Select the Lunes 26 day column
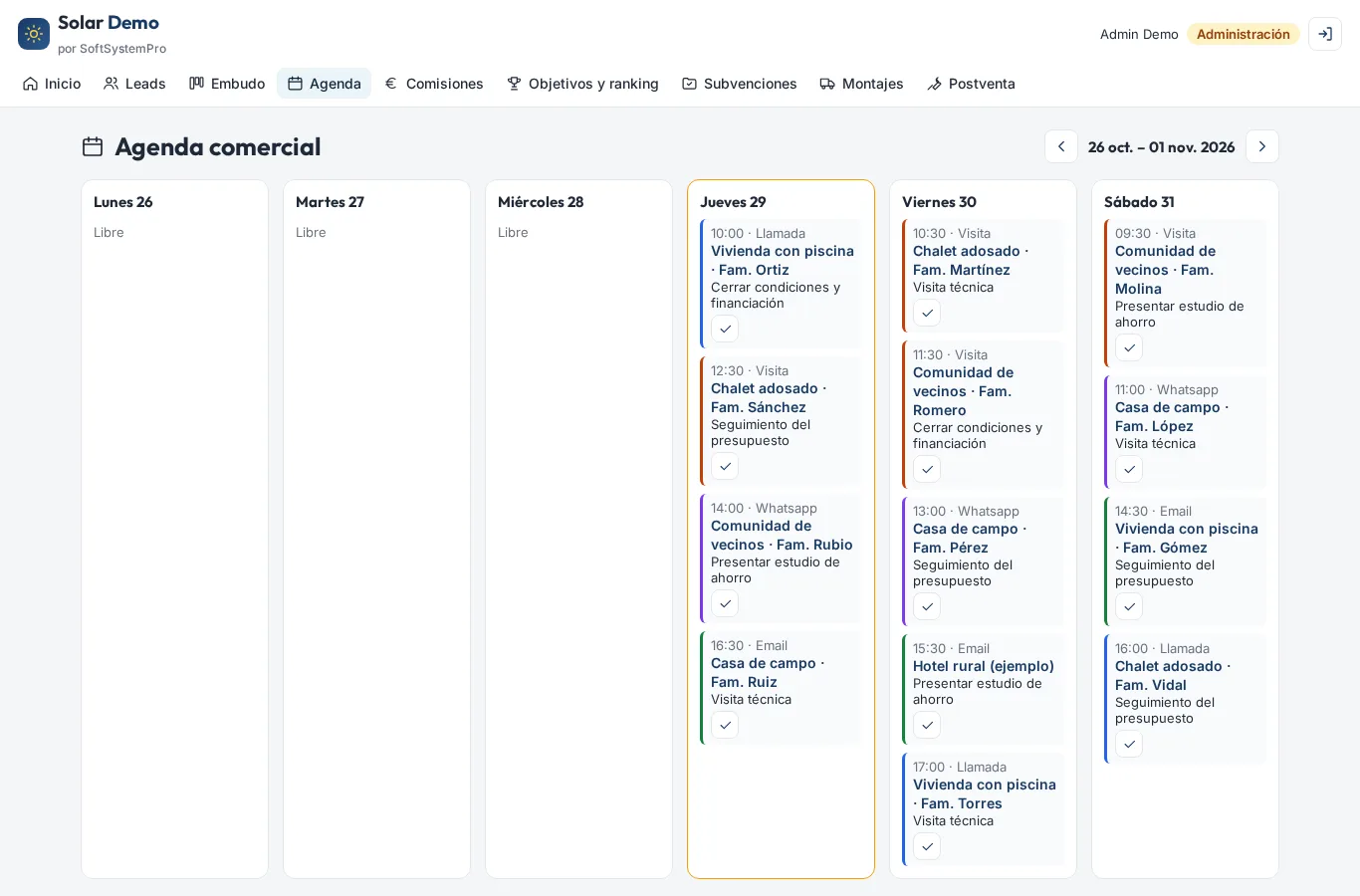 coord(174,529)
